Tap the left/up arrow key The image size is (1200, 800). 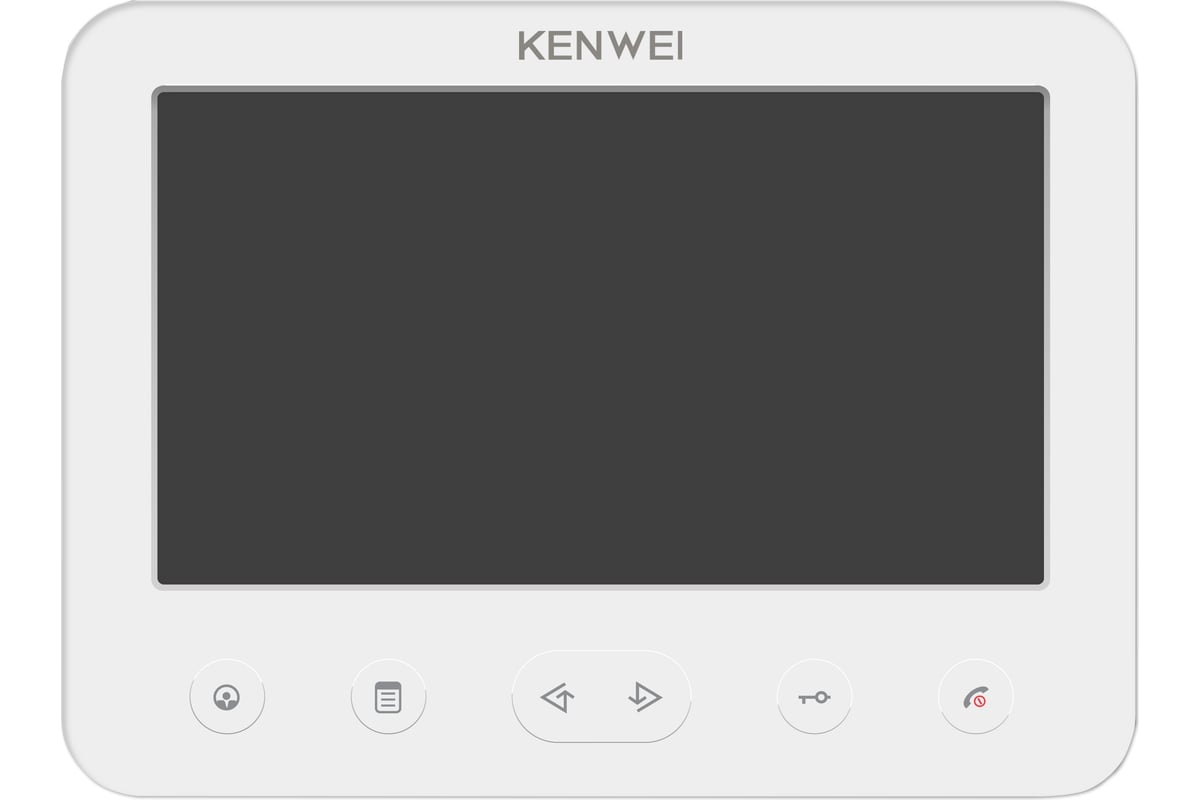click(x=557, y=696)
